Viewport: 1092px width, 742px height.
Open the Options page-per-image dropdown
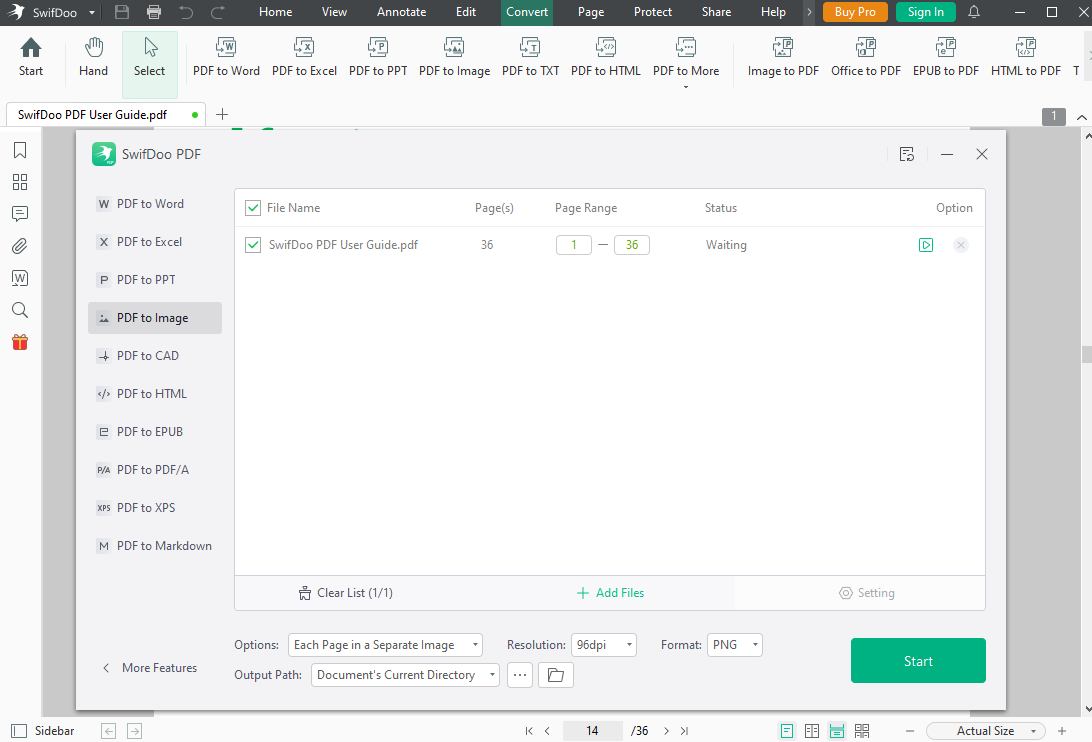385,645
